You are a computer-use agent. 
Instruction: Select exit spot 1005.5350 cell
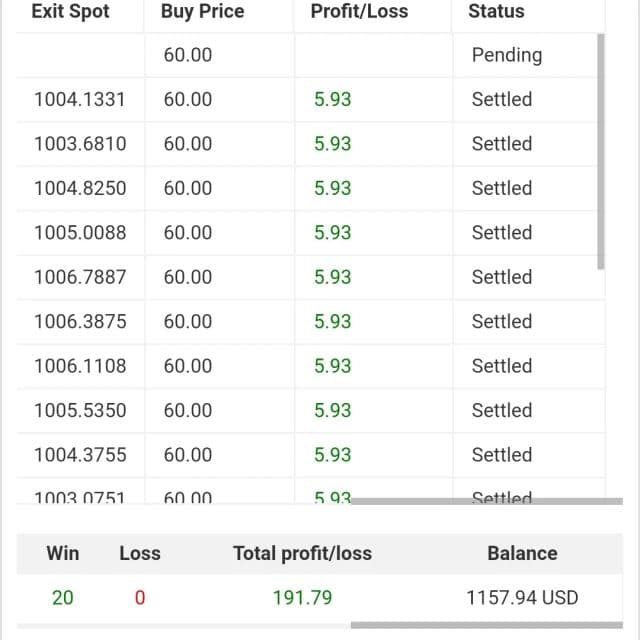[x=80, y=411]
